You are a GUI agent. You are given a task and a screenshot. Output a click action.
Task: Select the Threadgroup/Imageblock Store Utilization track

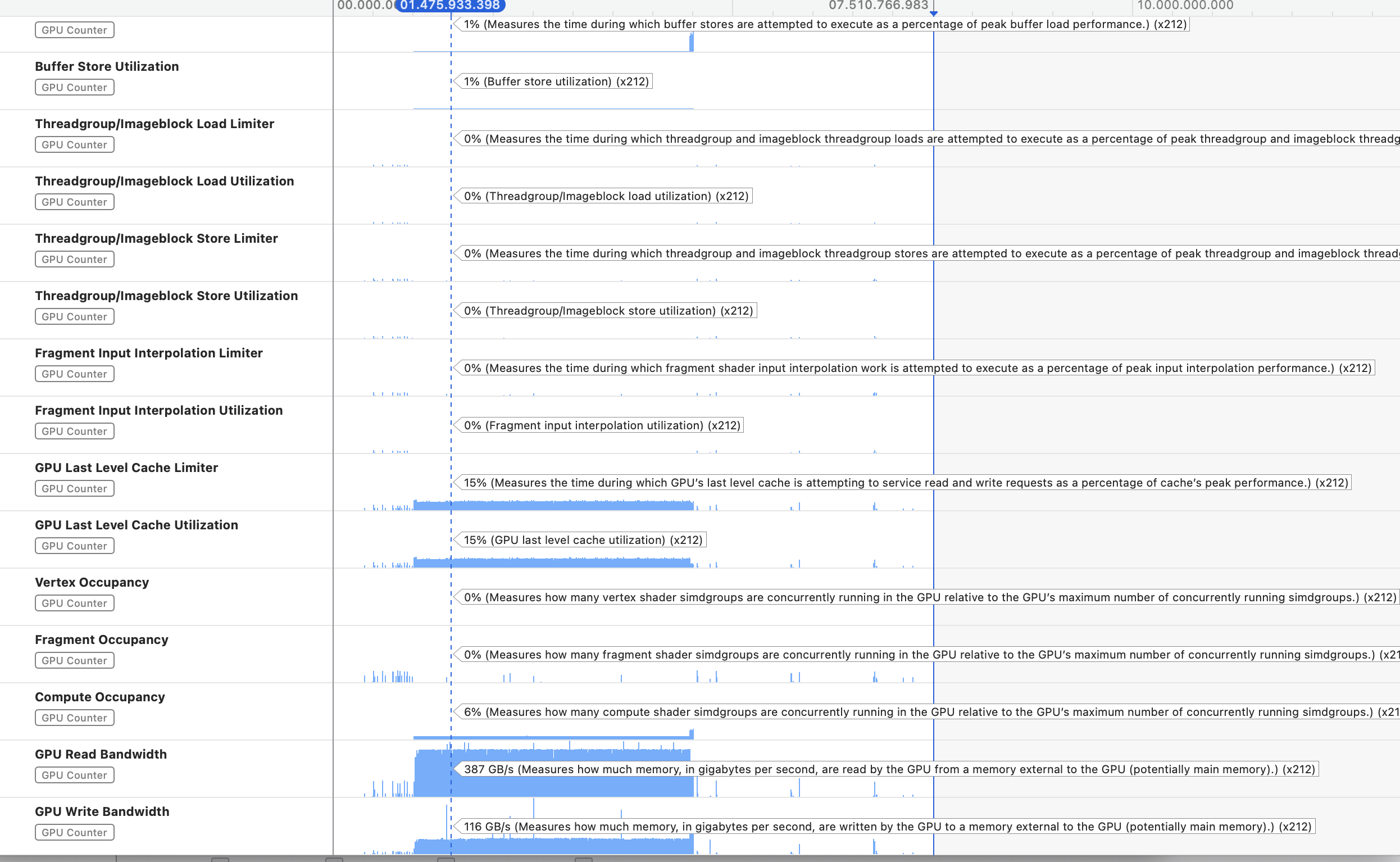click(166, 296)
